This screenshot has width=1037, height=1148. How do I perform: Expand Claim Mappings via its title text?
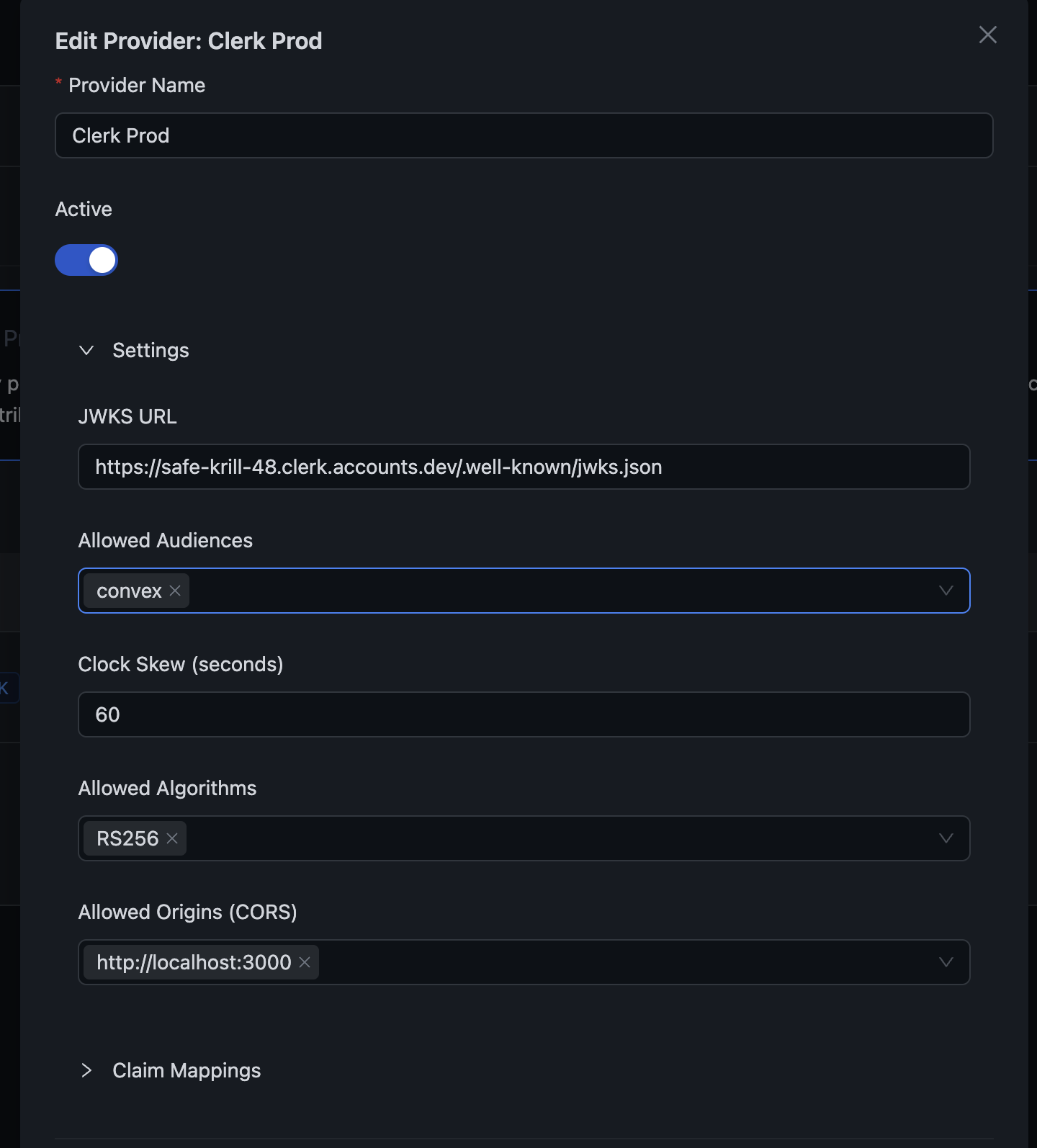187,1071
